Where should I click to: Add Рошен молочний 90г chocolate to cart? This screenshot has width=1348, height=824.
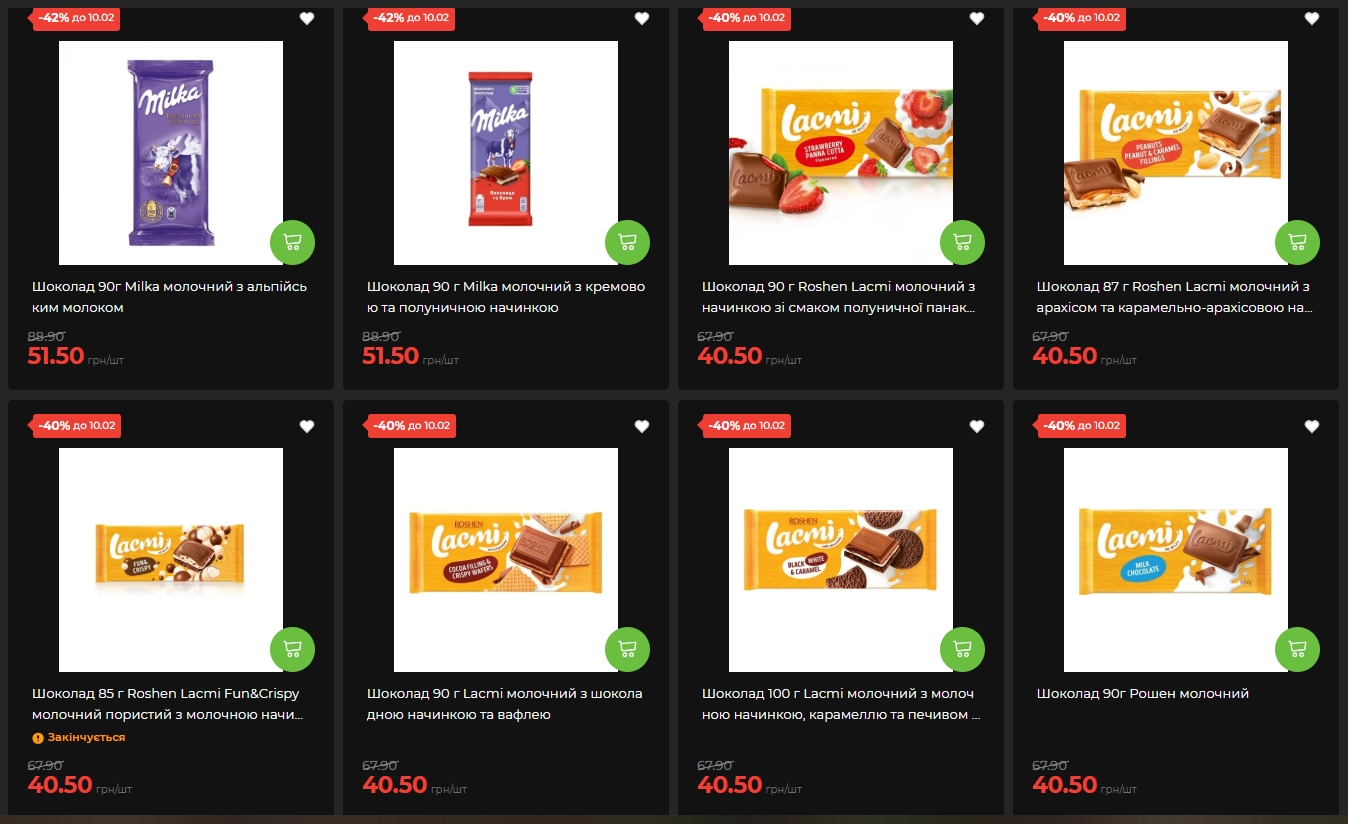1297,649
